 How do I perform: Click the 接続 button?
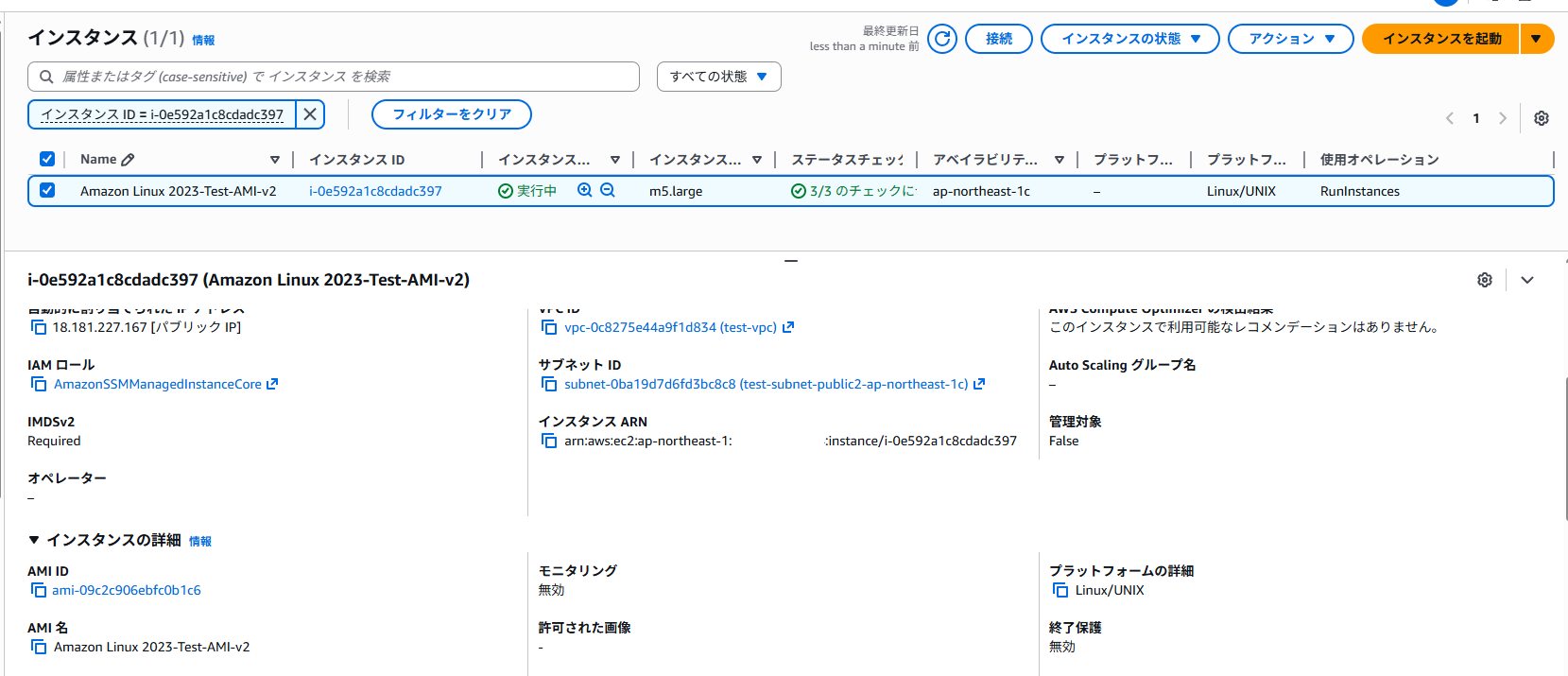point(998,39)
